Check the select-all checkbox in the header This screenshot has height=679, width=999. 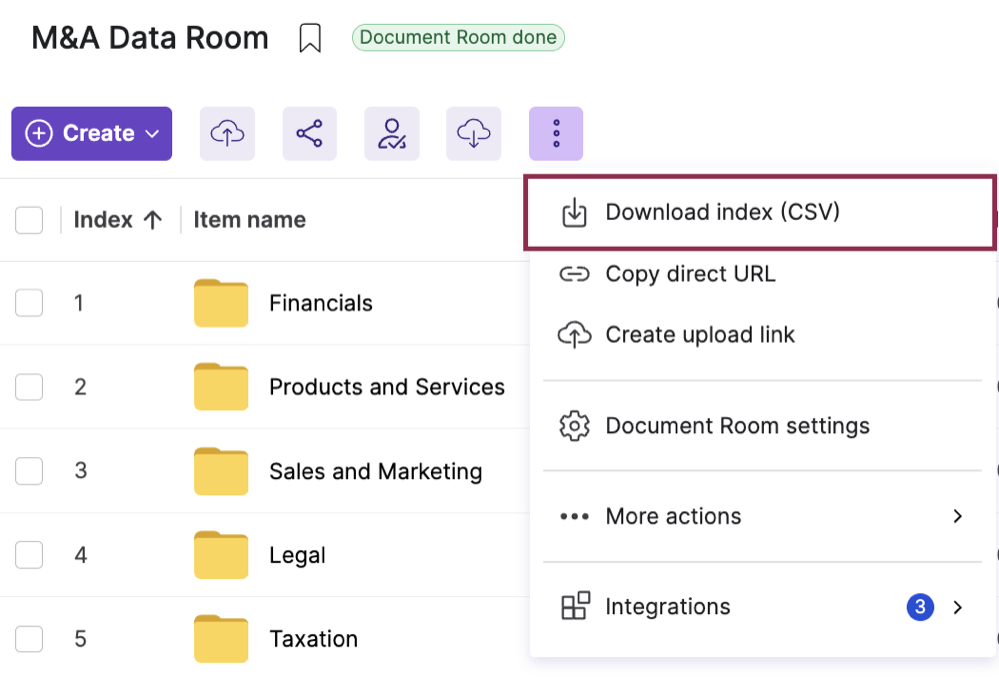(29, 220)
